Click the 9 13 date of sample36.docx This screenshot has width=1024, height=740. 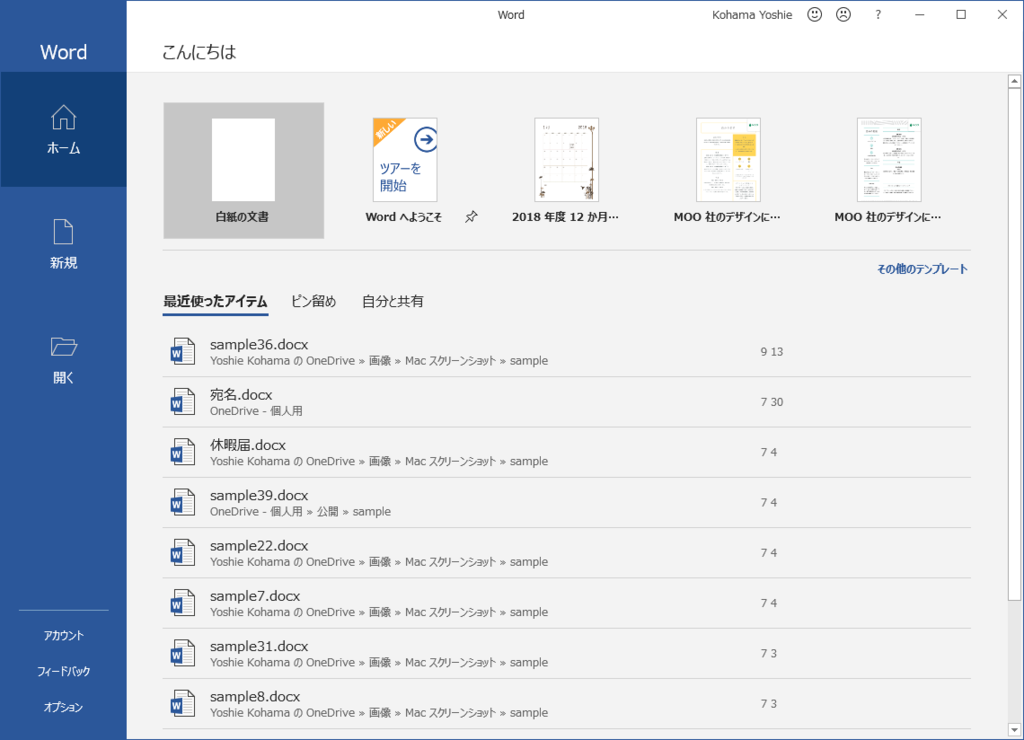[771, 351]
